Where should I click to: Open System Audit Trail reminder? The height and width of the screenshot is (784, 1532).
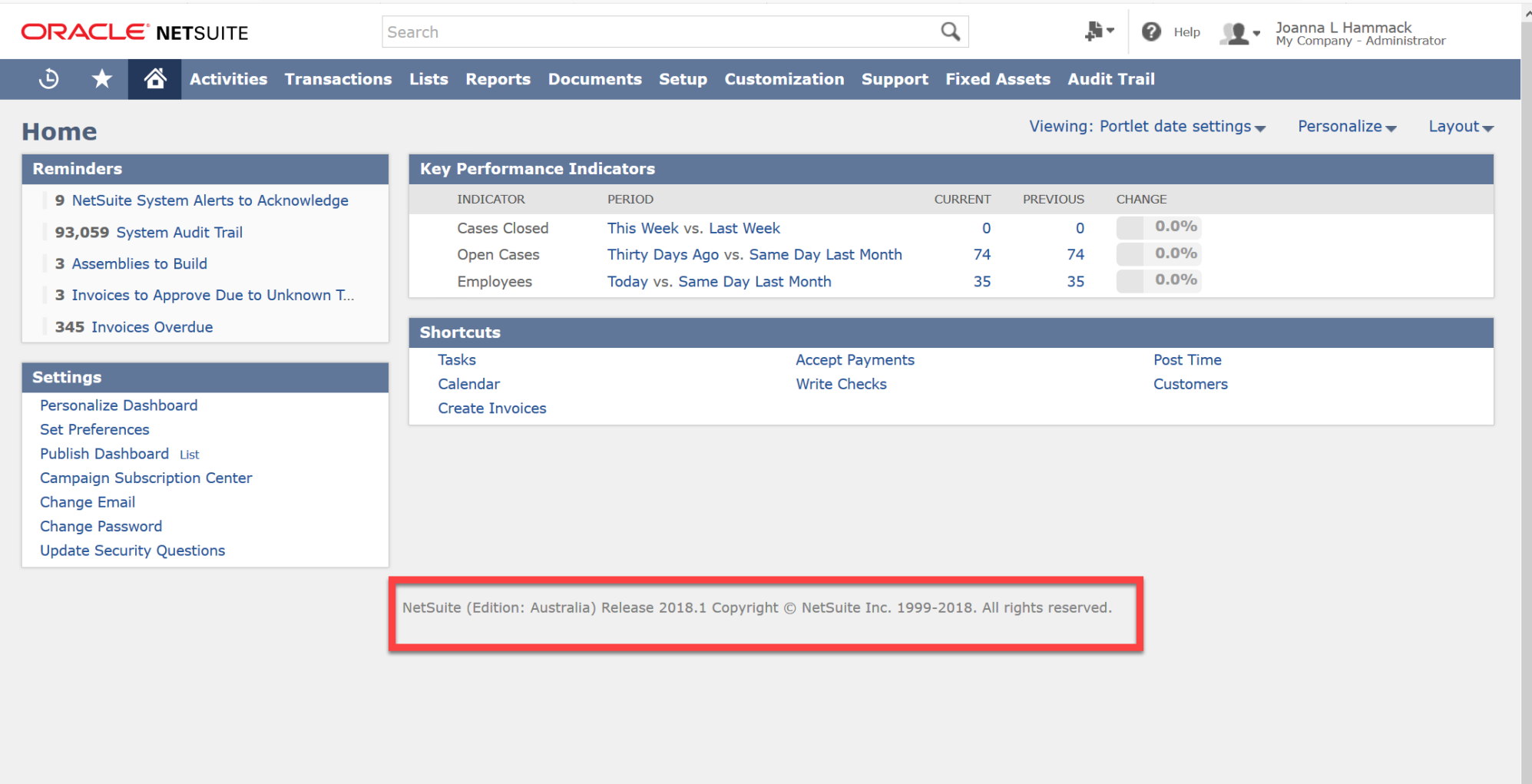click(179, 232)
